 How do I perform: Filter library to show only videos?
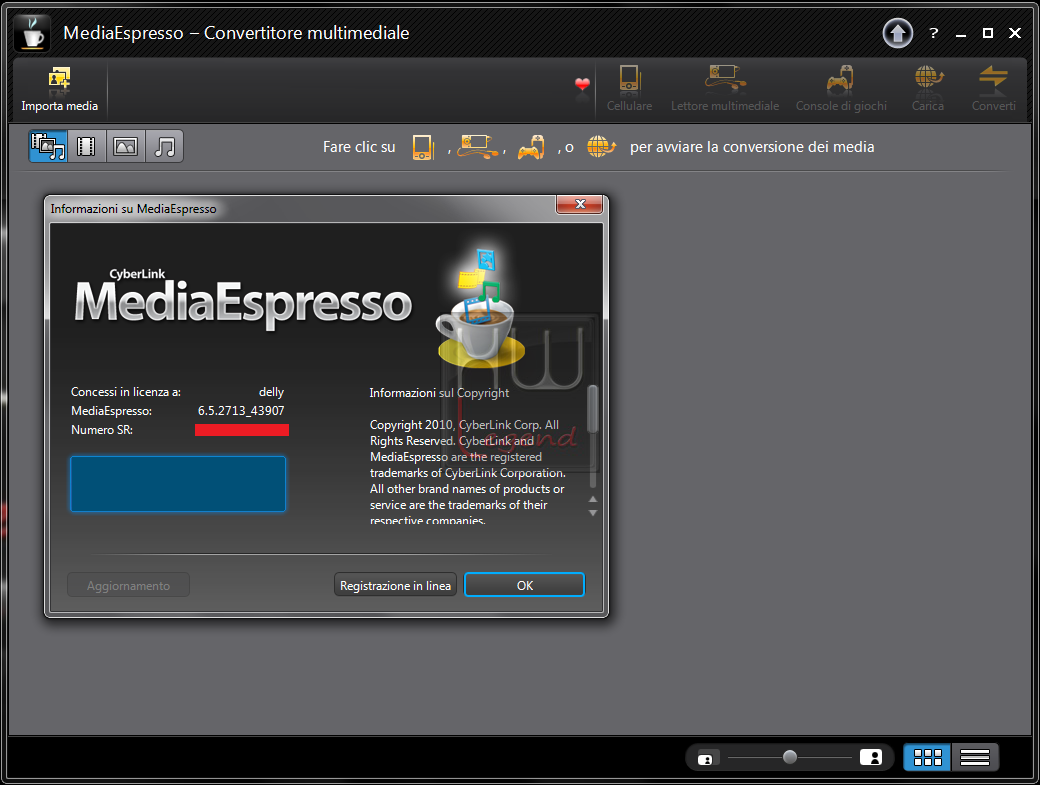tap(86, 146)
